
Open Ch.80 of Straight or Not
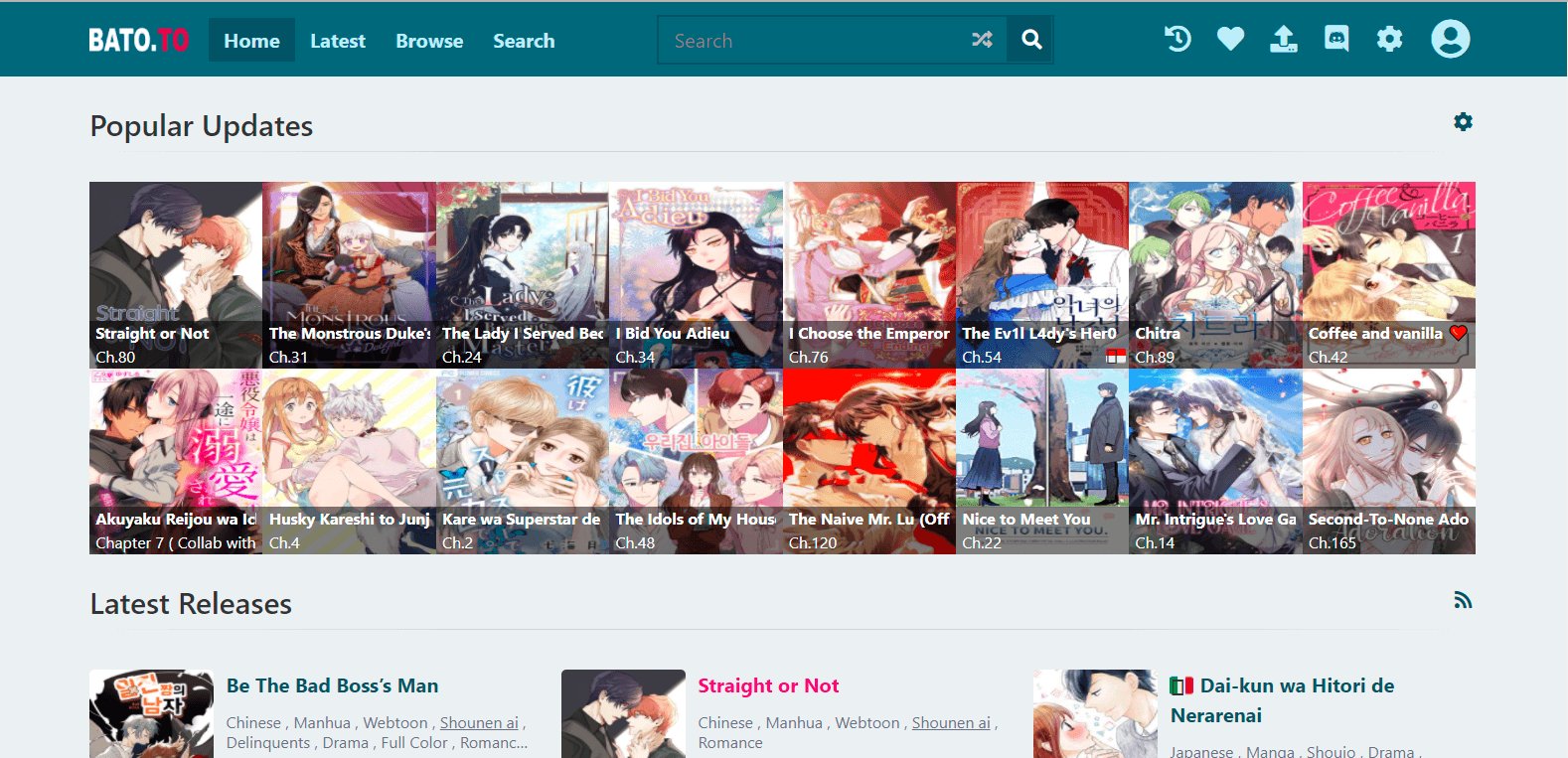pos(115,357)
